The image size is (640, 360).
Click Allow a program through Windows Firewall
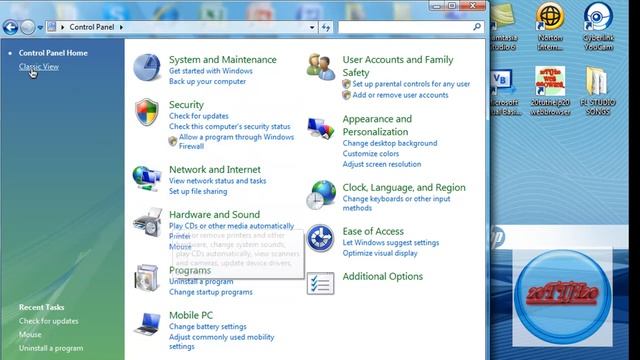(x=236, y=142)
